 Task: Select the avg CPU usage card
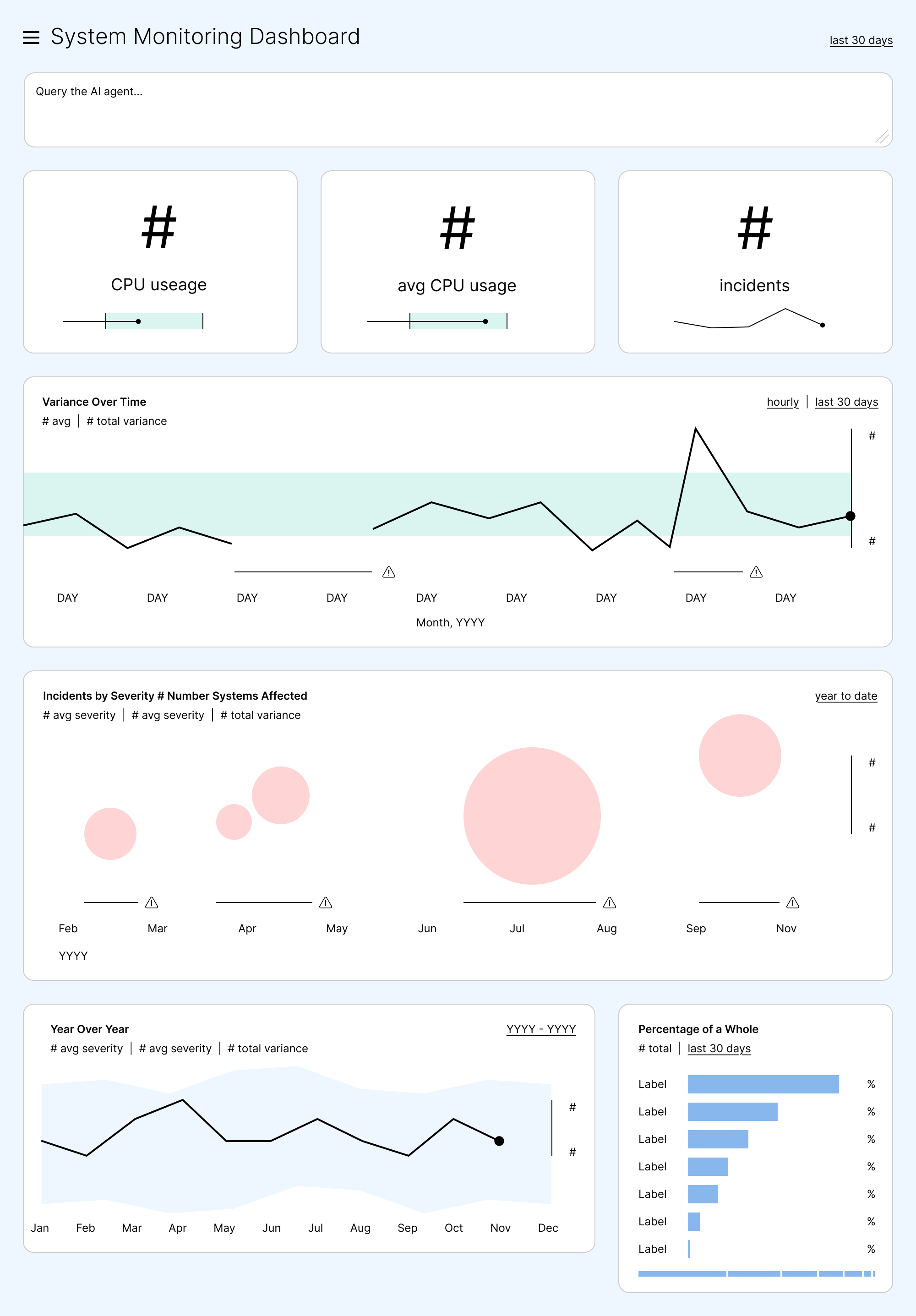coord(458,261)
